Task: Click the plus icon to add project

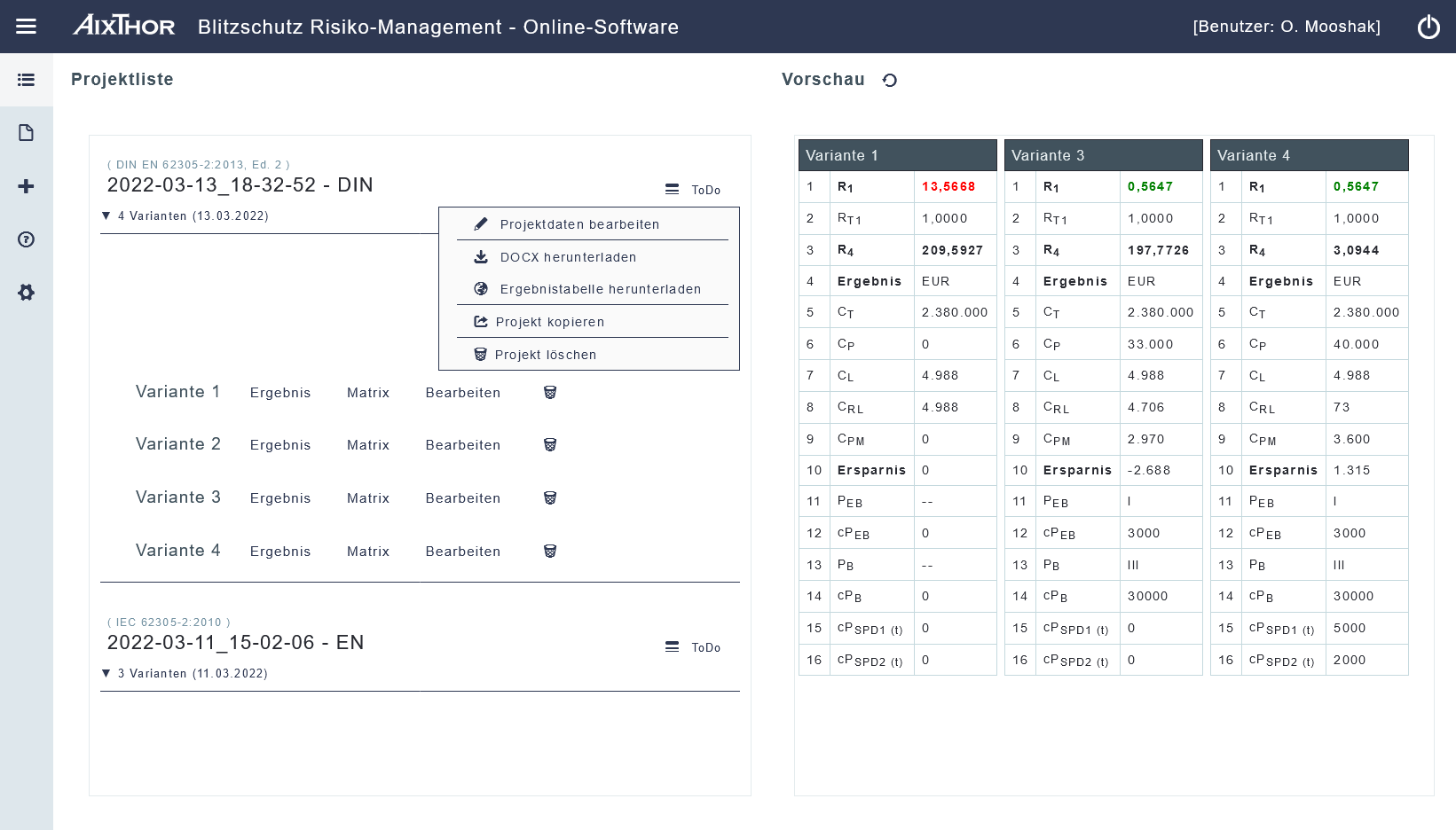Action: pos(26,186)
